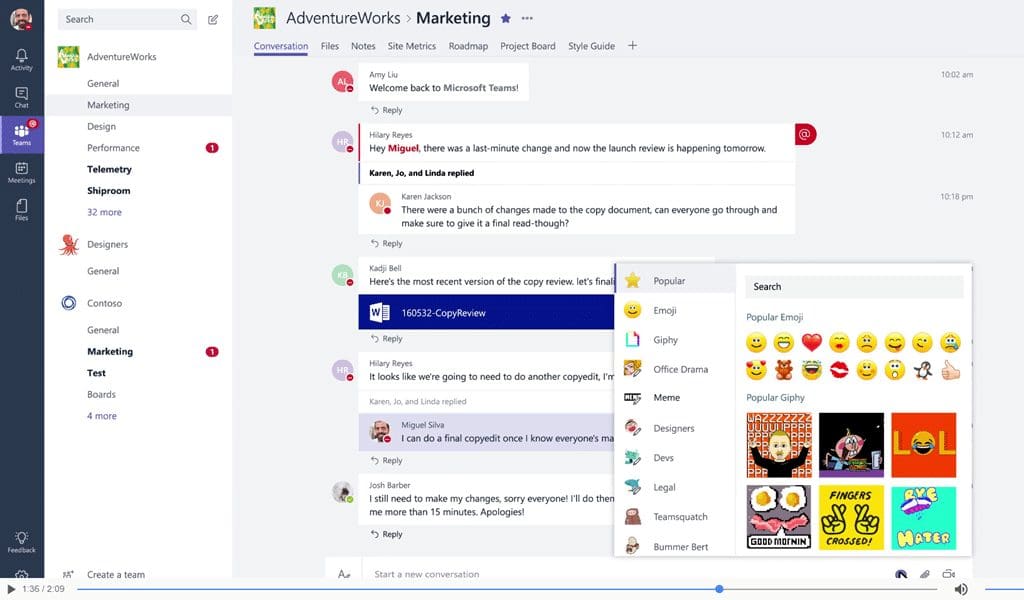Reply to Josh Barber's message
The height and width of the screenshot is (600, 1024).
coord(387,534)
